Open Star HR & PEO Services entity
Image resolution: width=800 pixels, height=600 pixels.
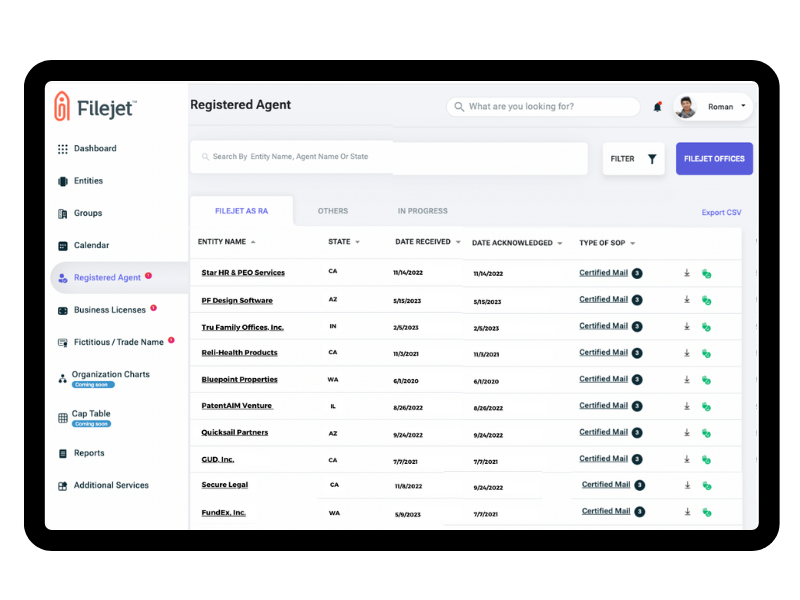(243, 272)
